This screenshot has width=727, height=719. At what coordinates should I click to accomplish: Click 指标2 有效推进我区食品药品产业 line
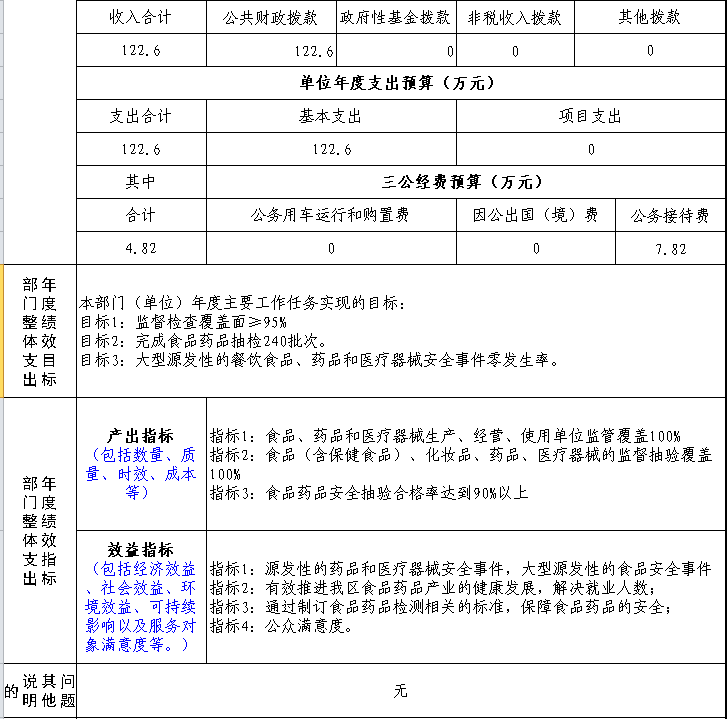[x=433, y=588]
